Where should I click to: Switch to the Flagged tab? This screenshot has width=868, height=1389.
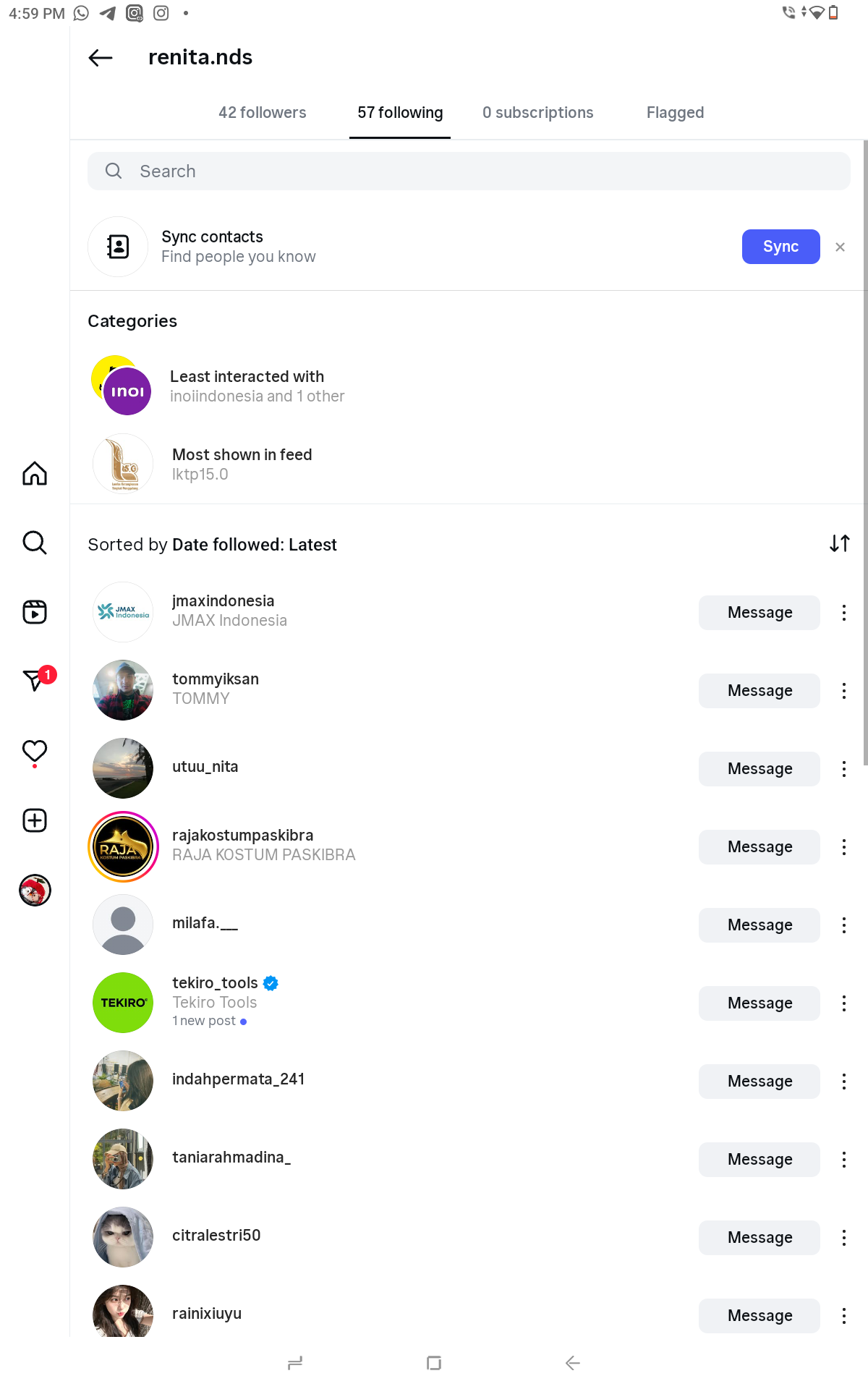[675, 113]
